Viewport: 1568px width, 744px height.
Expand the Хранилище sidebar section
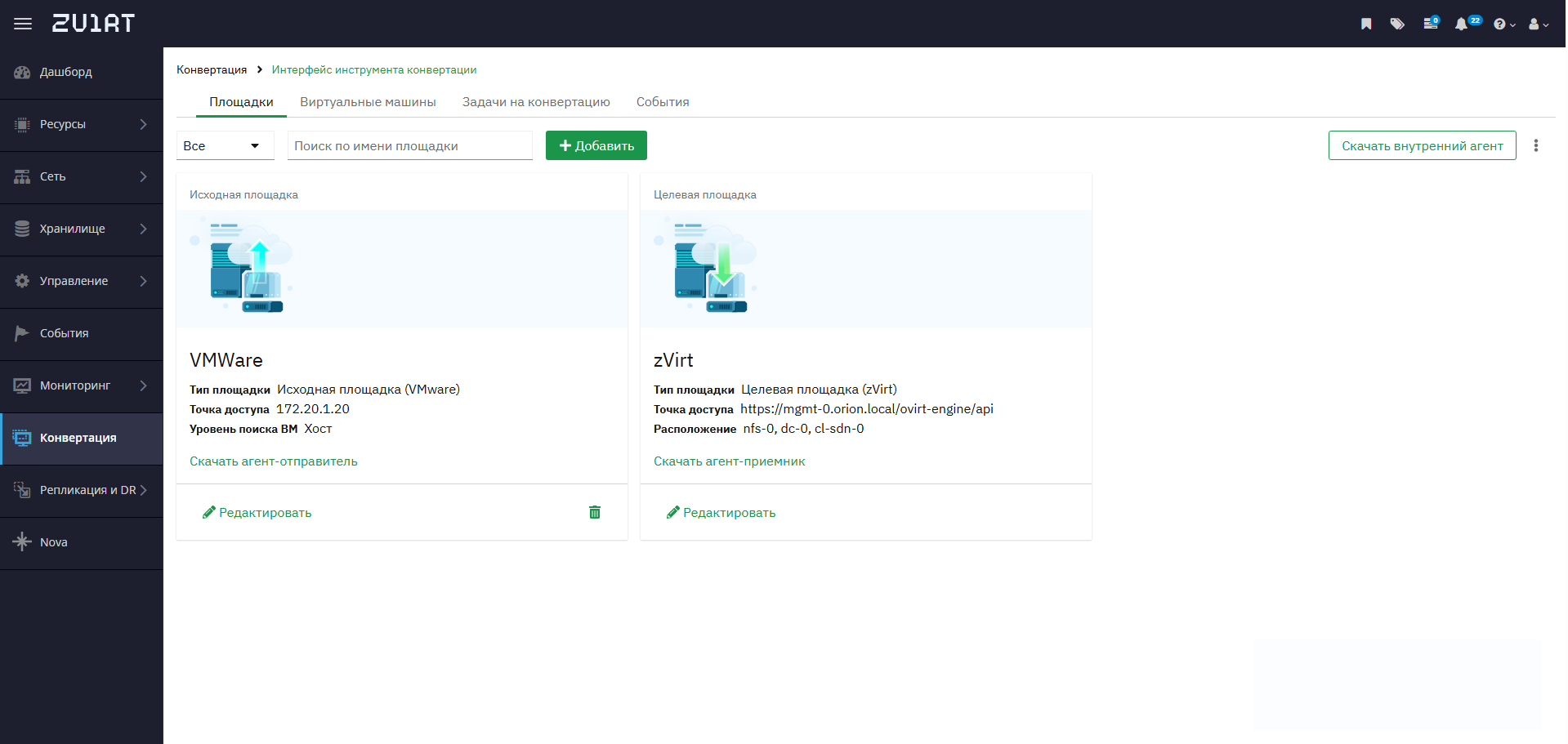[x=82, y=229]
